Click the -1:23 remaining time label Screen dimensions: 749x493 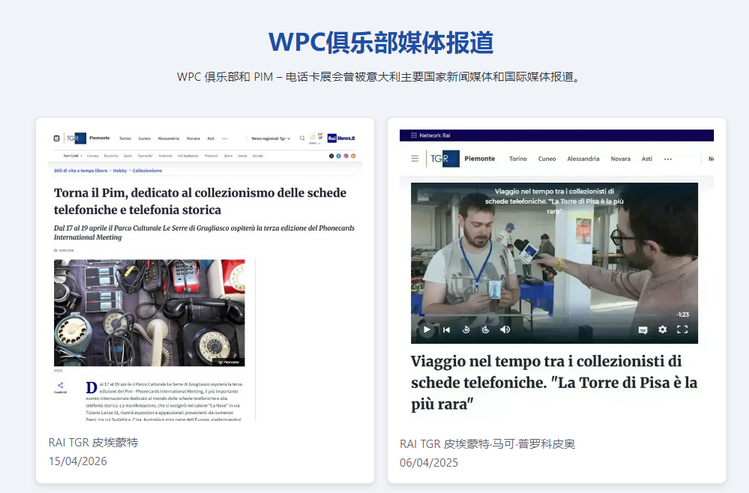[683, 314]
